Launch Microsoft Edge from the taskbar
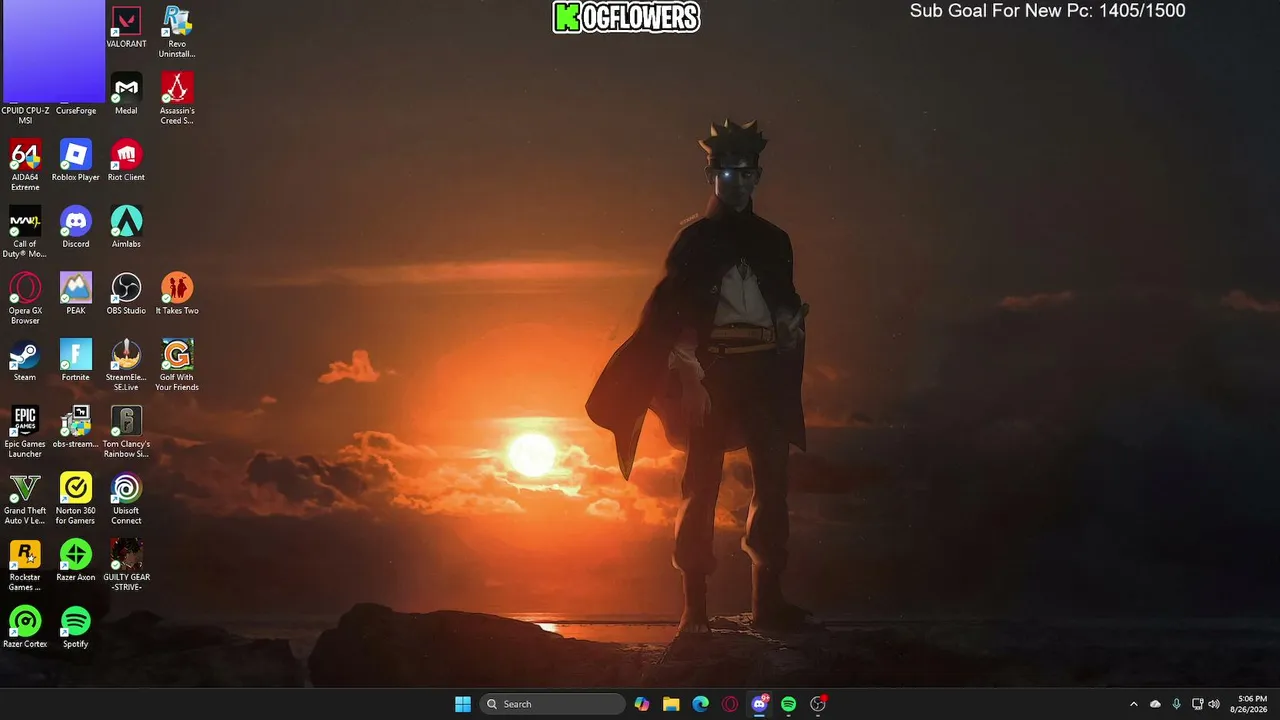Screen dimensions: 1280x720 [701, 704]
